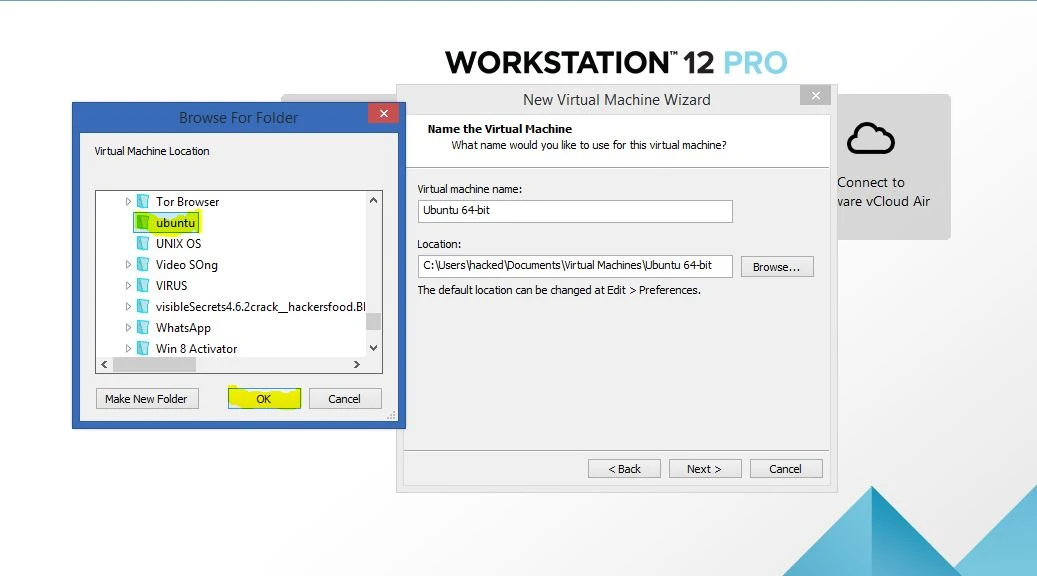Viewport: 1037px width, 576px height.
Task: Click the ubuntu folder icon
Action: click(143, 222)
